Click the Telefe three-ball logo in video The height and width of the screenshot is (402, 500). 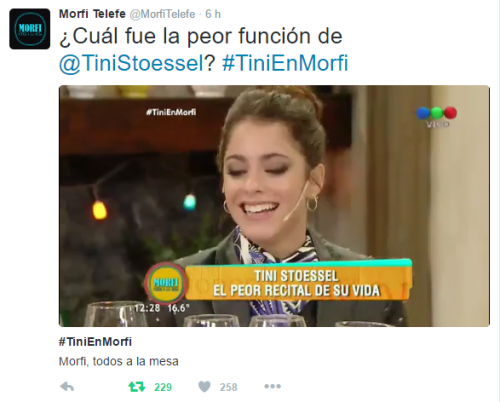pyautogui.click(x=437, y=116)
